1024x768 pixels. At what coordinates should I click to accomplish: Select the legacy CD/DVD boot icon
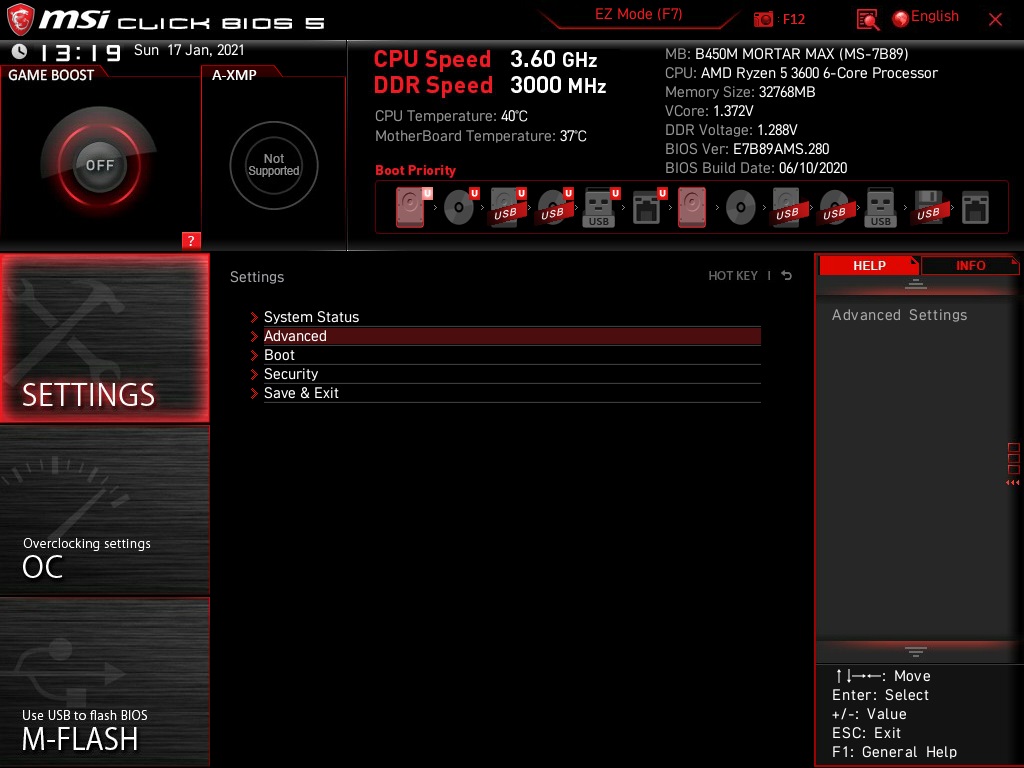pyautogui.click(x=741, y=208)
